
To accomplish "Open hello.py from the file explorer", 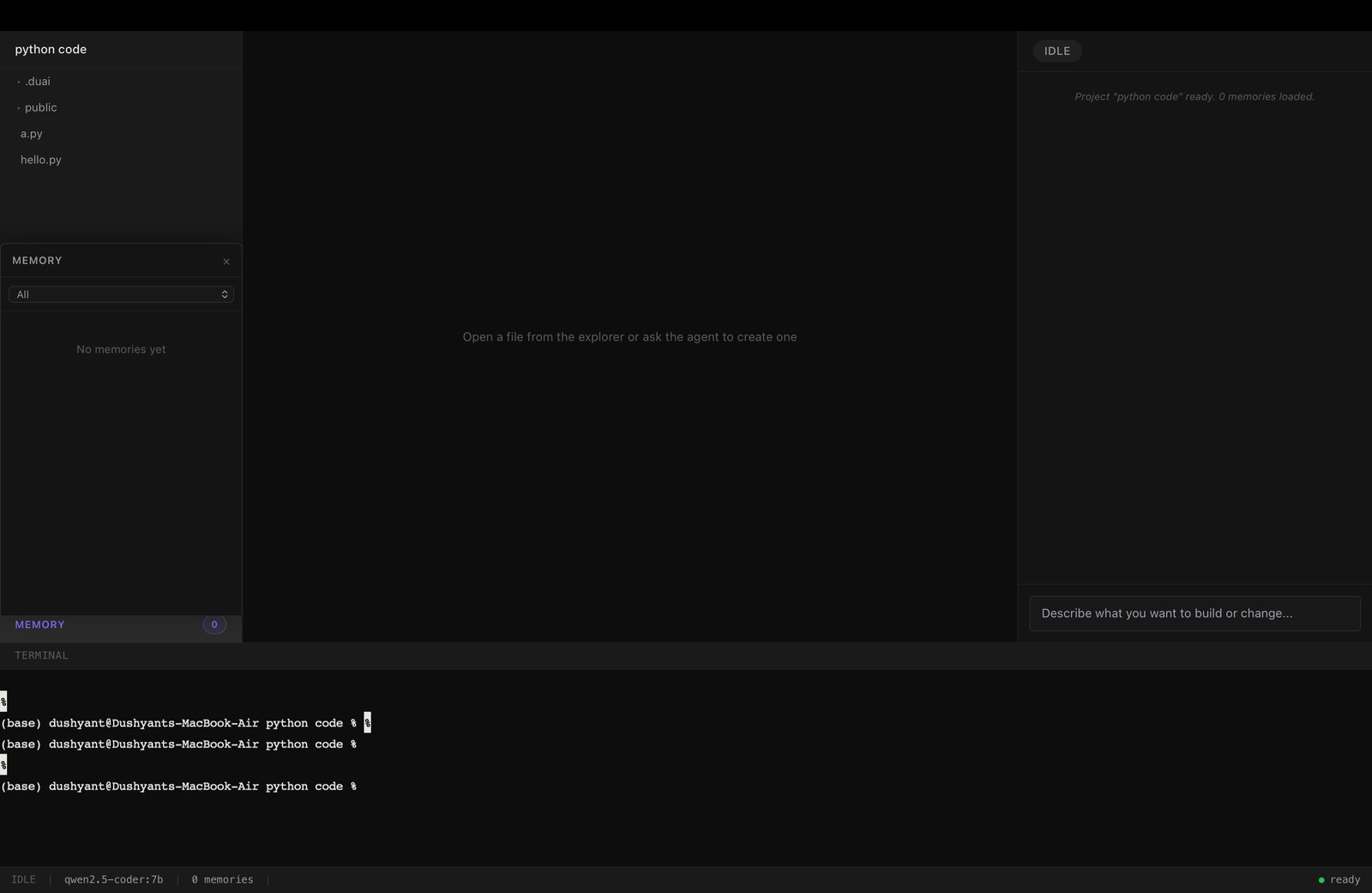I will [41, 160].
